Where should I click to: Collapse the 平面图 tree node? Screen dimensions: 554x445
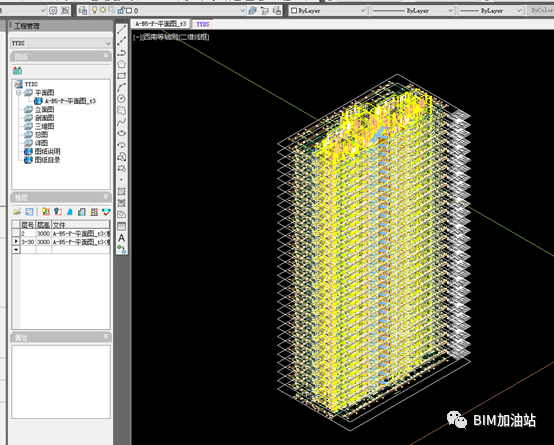(19, 93)
